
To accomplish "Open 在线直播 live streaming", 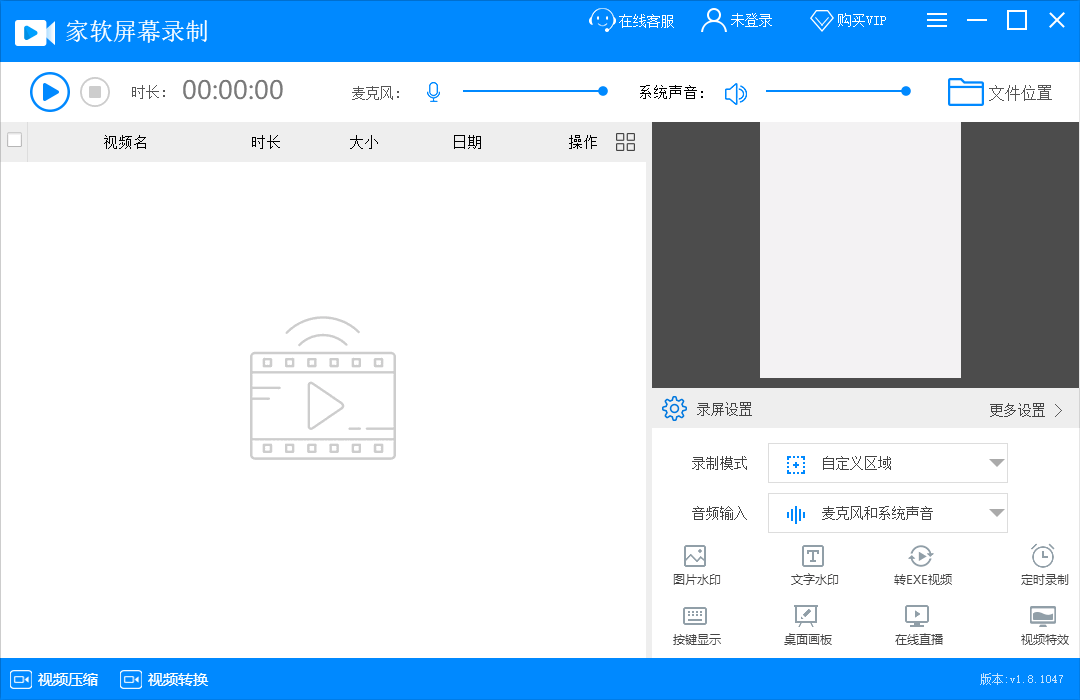I will [918, 626].
